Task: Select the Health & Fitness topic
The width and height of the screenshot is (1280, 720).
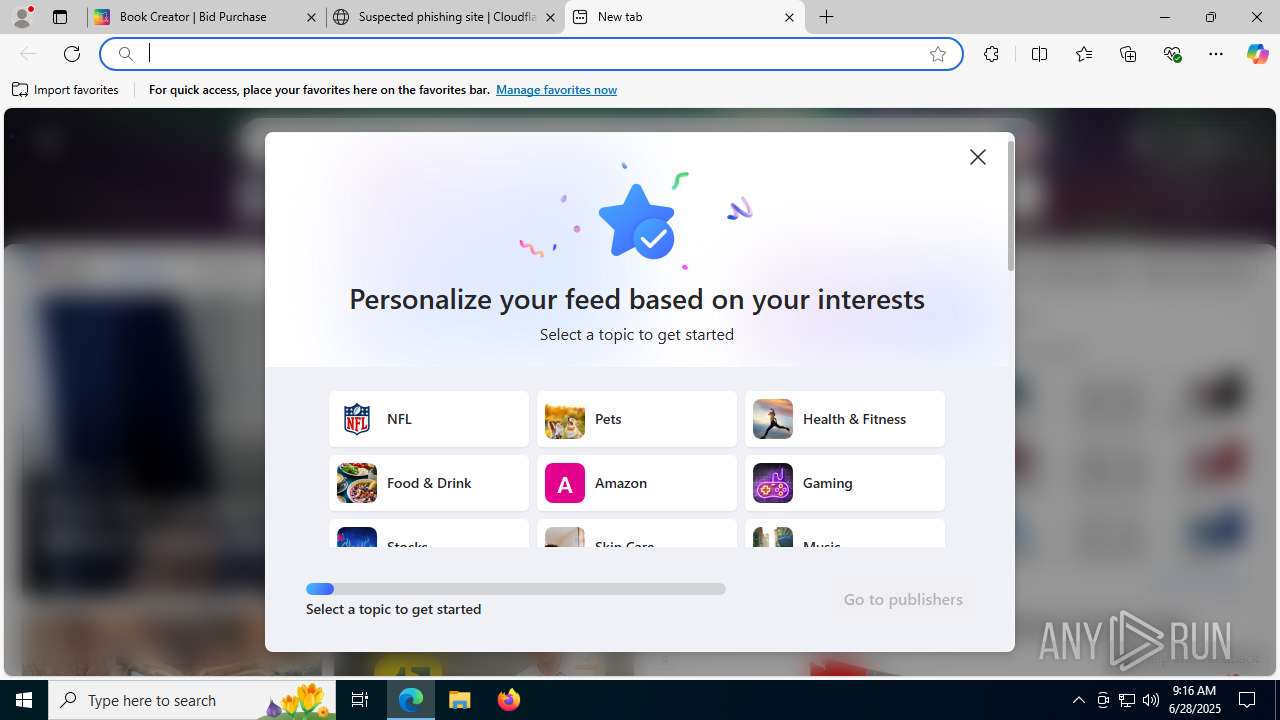Action: pyautogui.click(x=845, y=419)
